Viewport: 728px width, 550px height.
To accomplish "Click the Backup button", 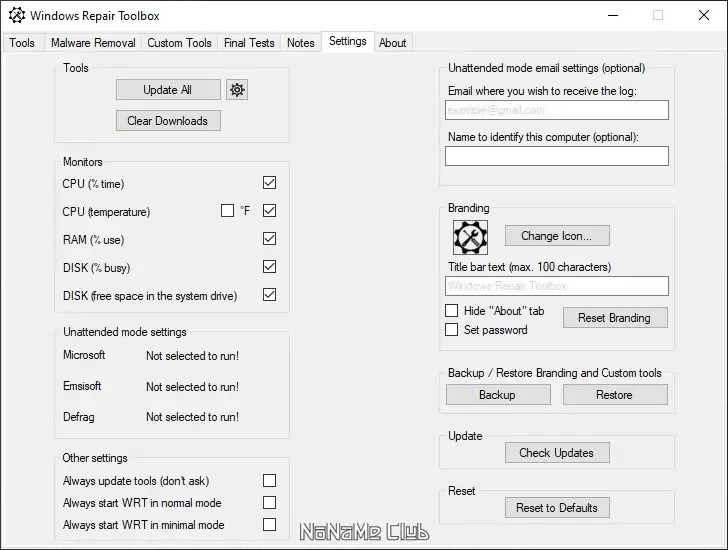I will coord(498,395).
